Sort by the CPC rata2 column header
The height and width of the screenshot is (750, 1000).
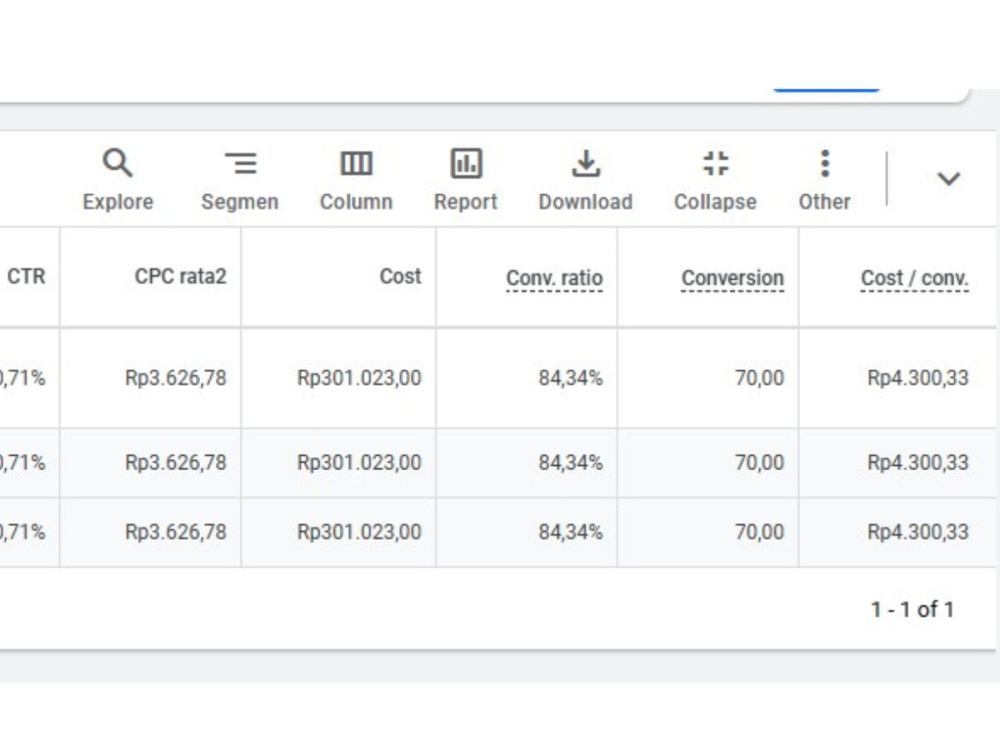(x=180, y=276)
